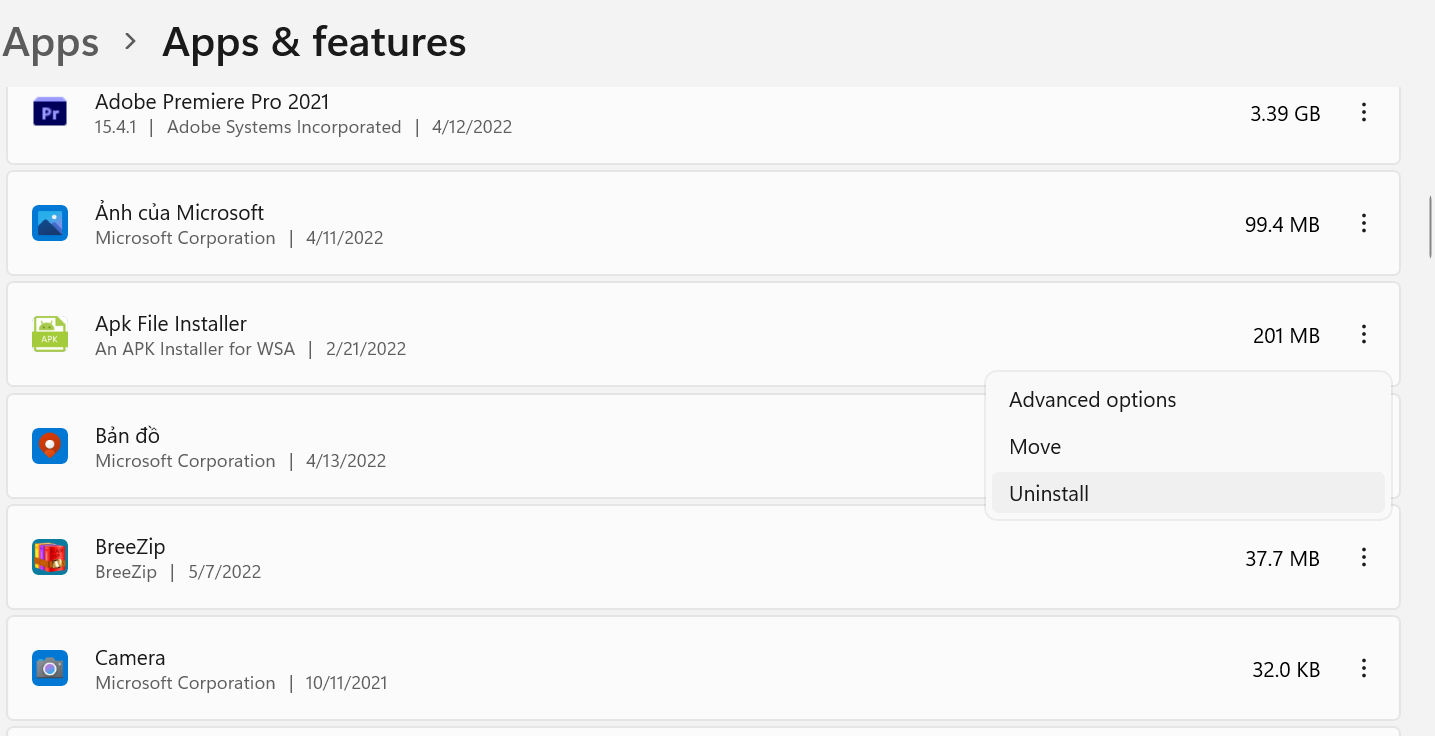
Task: Click the Ảnh của Microsoft photos icon
Action: click(50, 224)
